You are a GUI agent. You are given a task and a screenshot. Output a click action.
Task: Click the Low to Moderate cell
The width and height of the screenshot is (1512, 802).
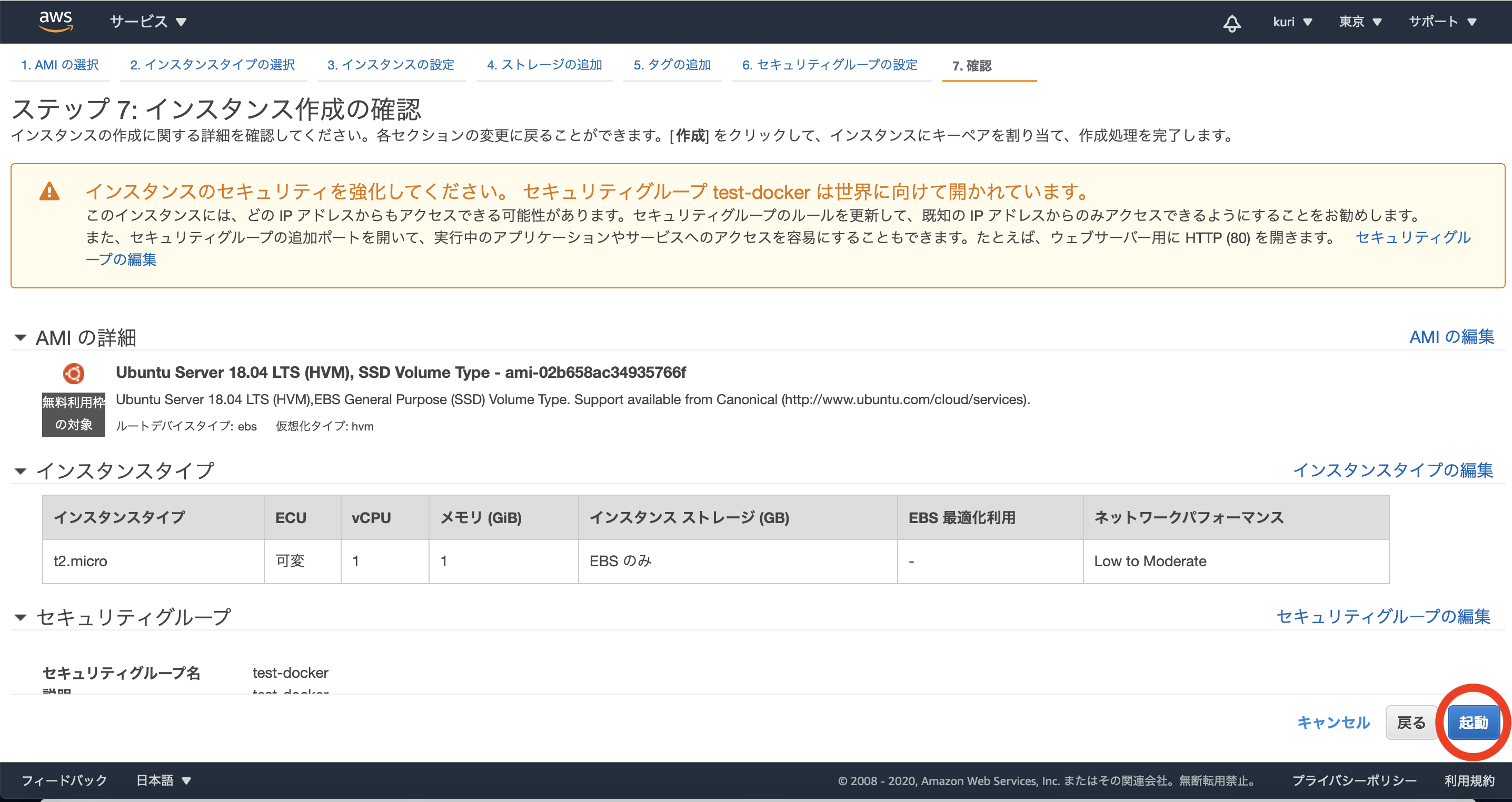[x=1236, y=562]
